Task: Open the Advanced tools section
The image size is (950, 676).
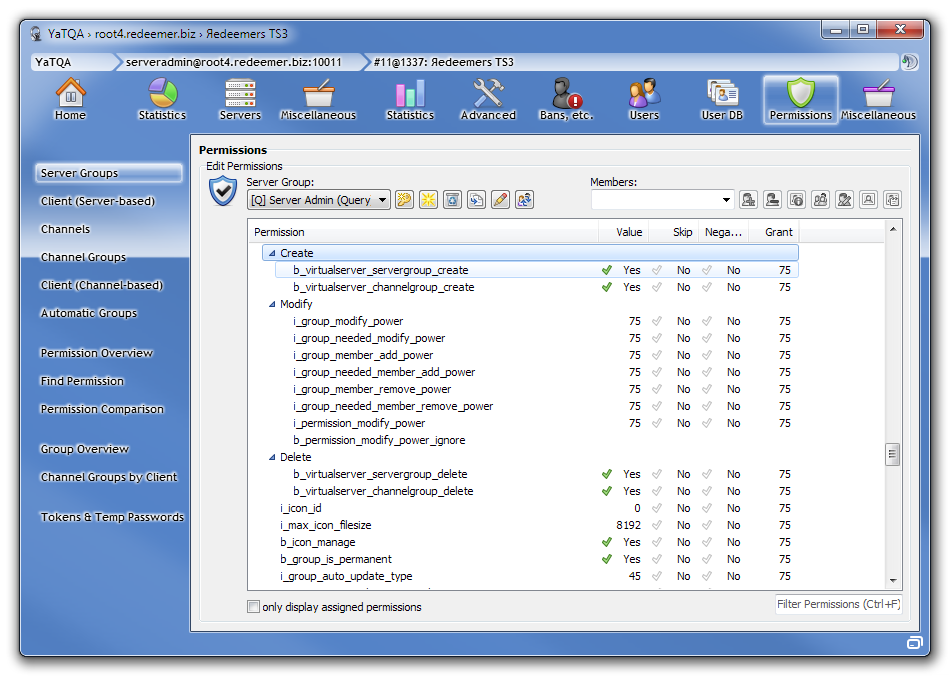Action: tap(488, 99)
